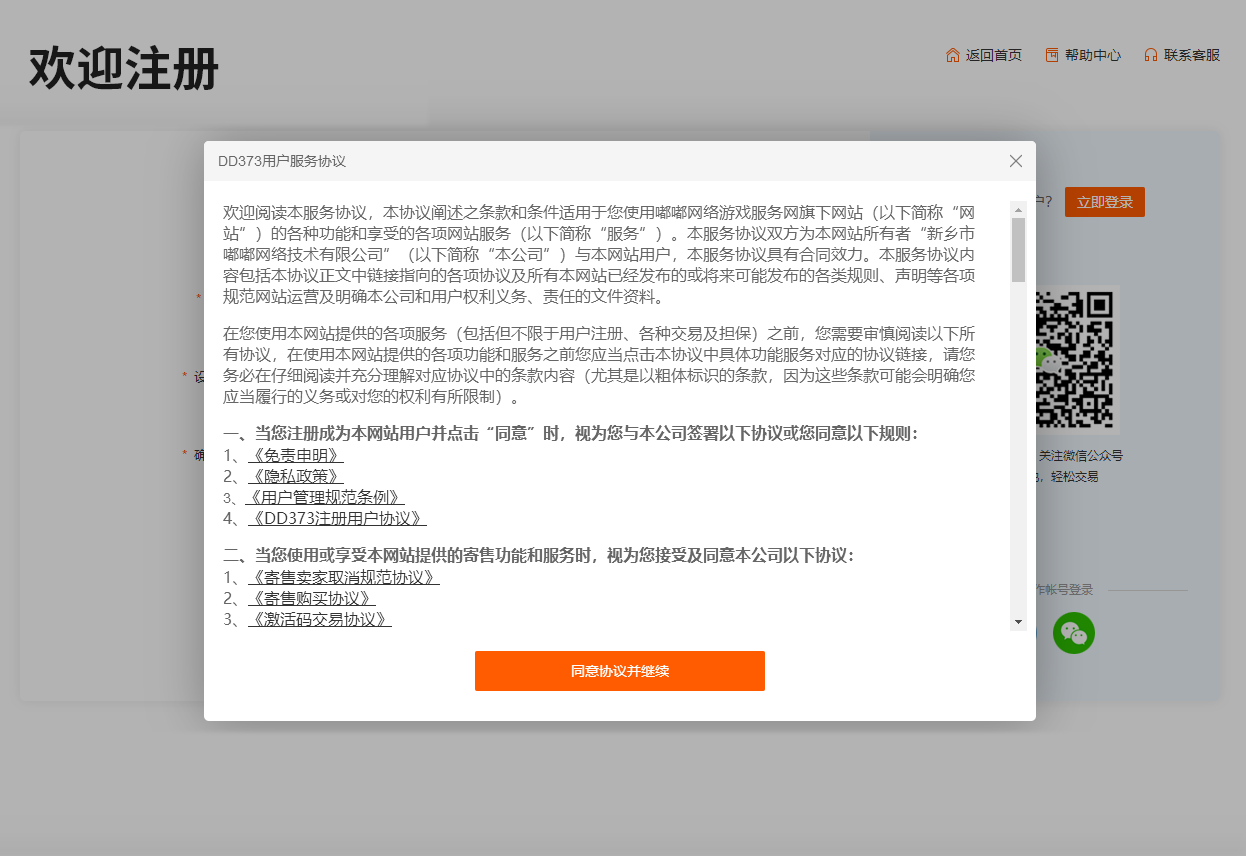The width and height of the screenshot is (1246, 856).
Task: Click the scrollbar down arrow in the dialog
Action: [1019, 622]
